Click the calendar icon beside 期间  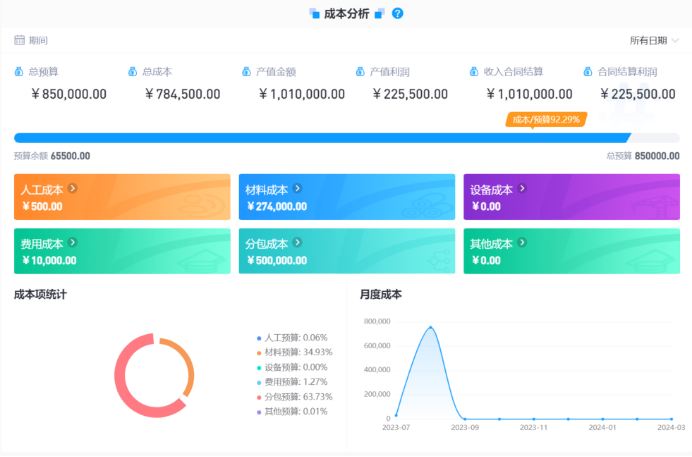pyautogui.click(x=19, y=40)
